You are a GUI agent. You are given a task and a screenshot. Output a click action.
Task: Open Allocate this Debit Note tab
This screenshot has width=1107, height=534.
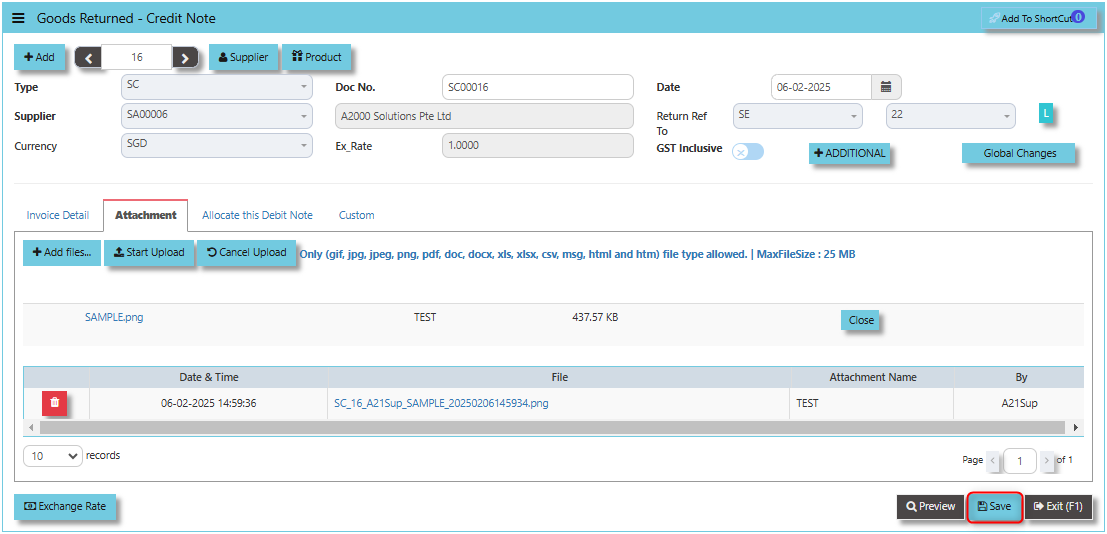[x=257, y=215]
